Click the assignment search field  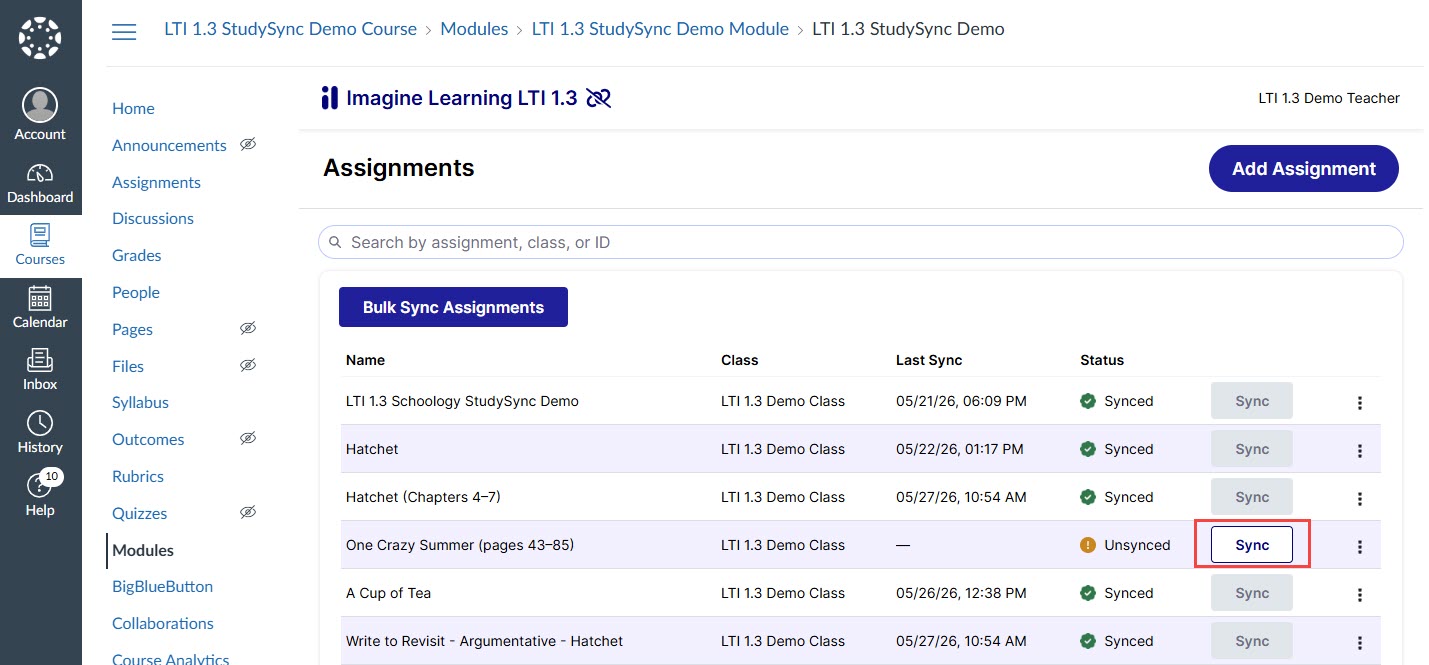click(x=861, y=242)
